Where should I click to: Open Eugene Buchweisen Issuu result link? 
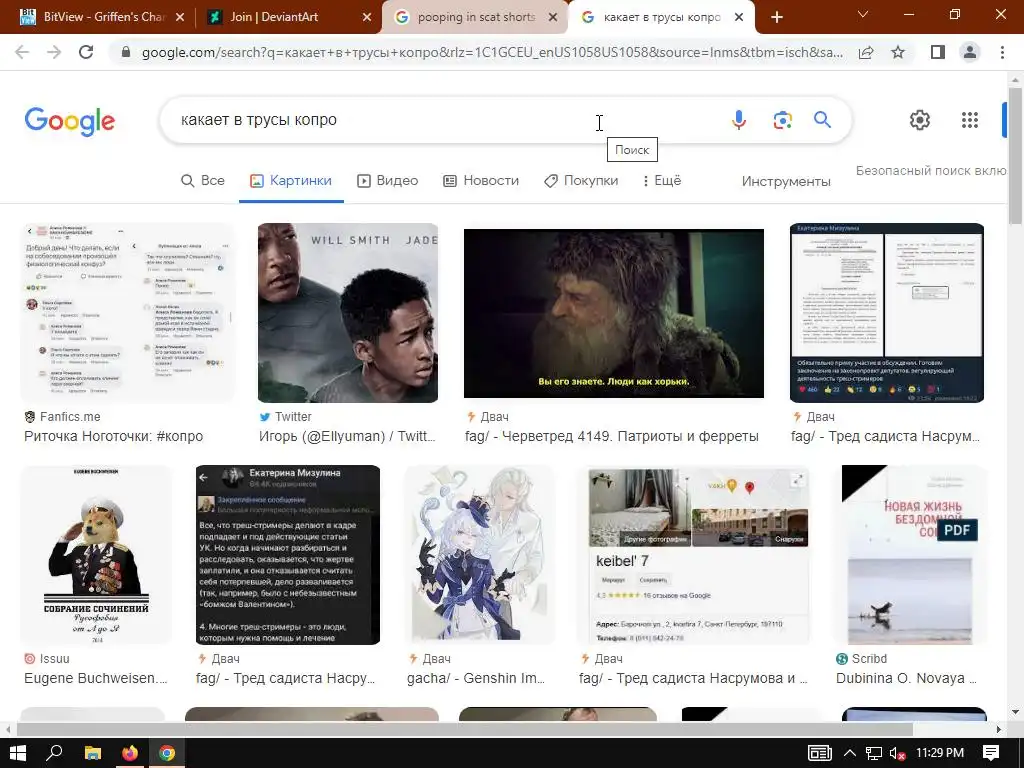pyautogui.click(x=96, y=679)
